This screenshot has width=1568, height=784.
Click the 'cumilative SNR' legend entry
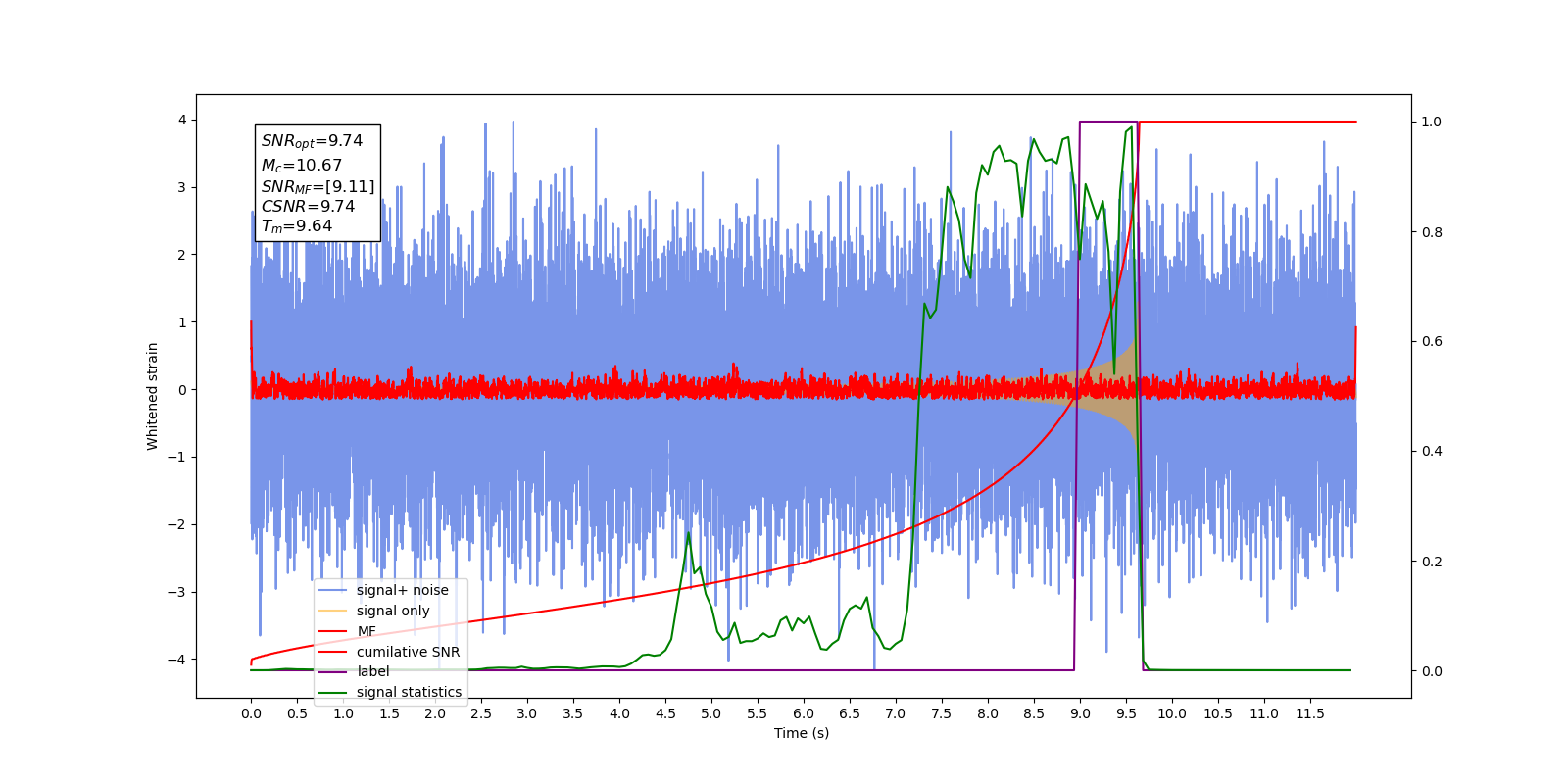389,652
